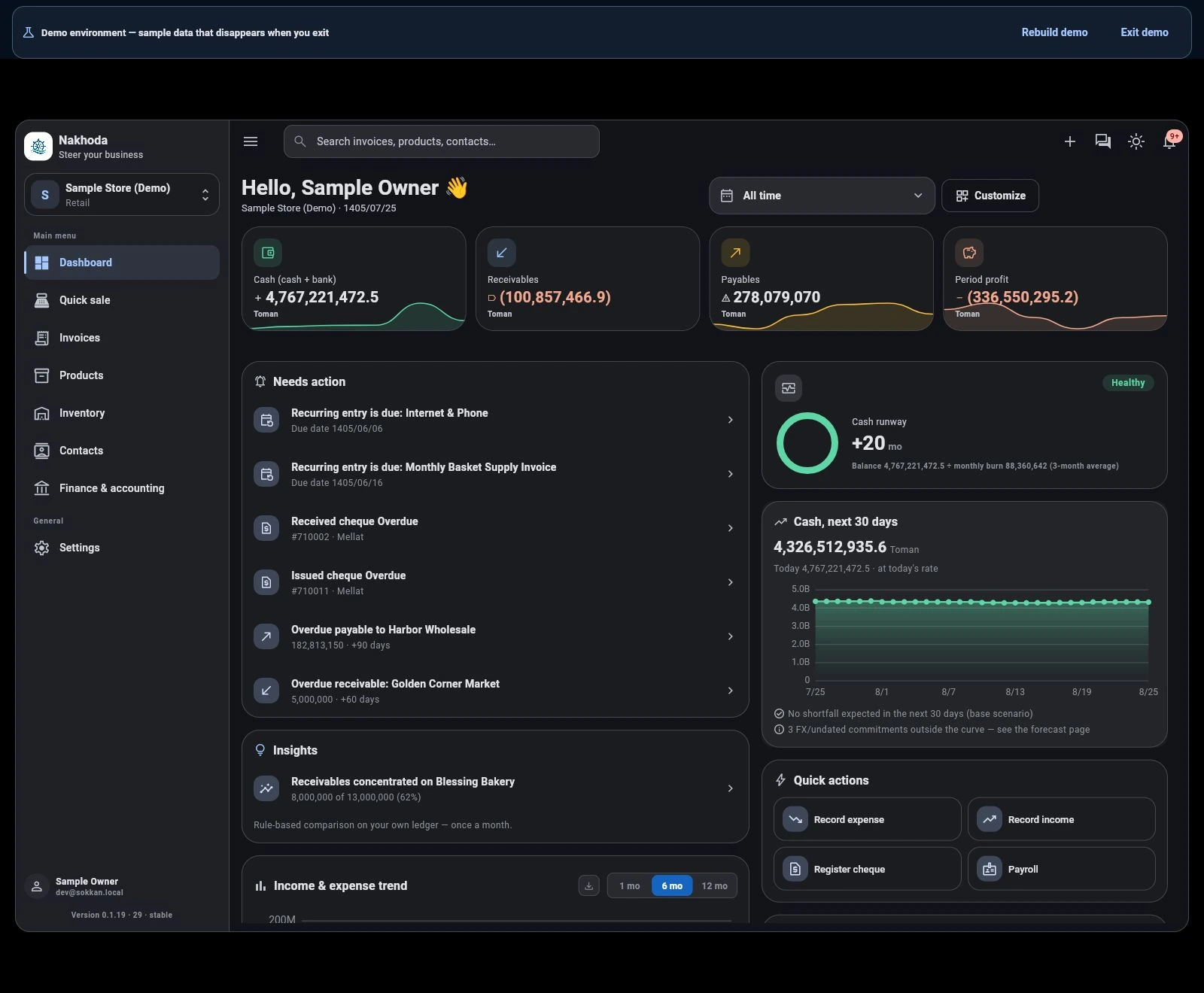This screenshot has width=1204, height=993.
Task: Open Contacts from the sidebar
Action: point(122,451)
